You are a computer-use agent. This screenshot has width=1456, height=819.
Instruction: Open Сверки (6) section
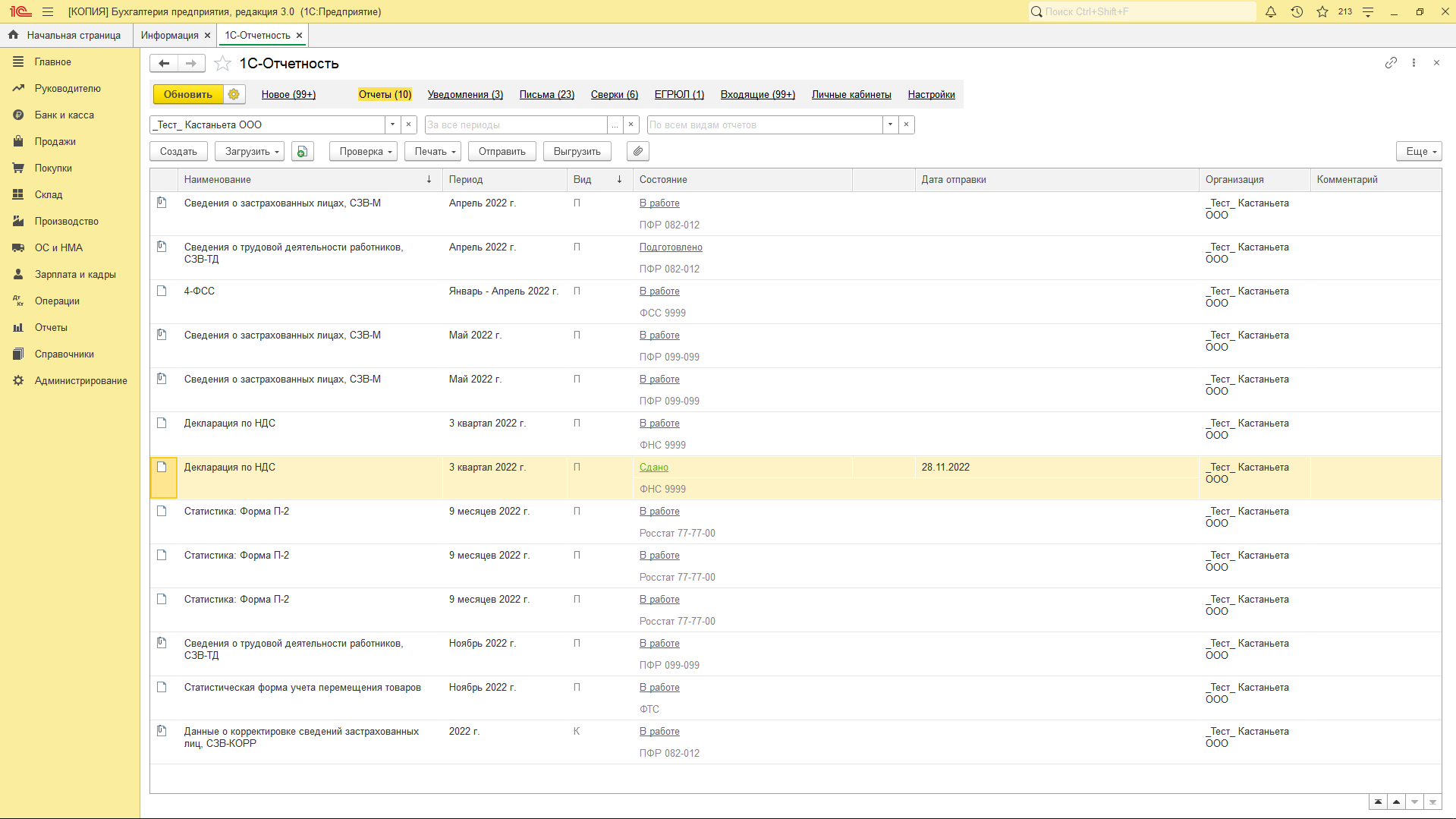(x=615, y=95)
